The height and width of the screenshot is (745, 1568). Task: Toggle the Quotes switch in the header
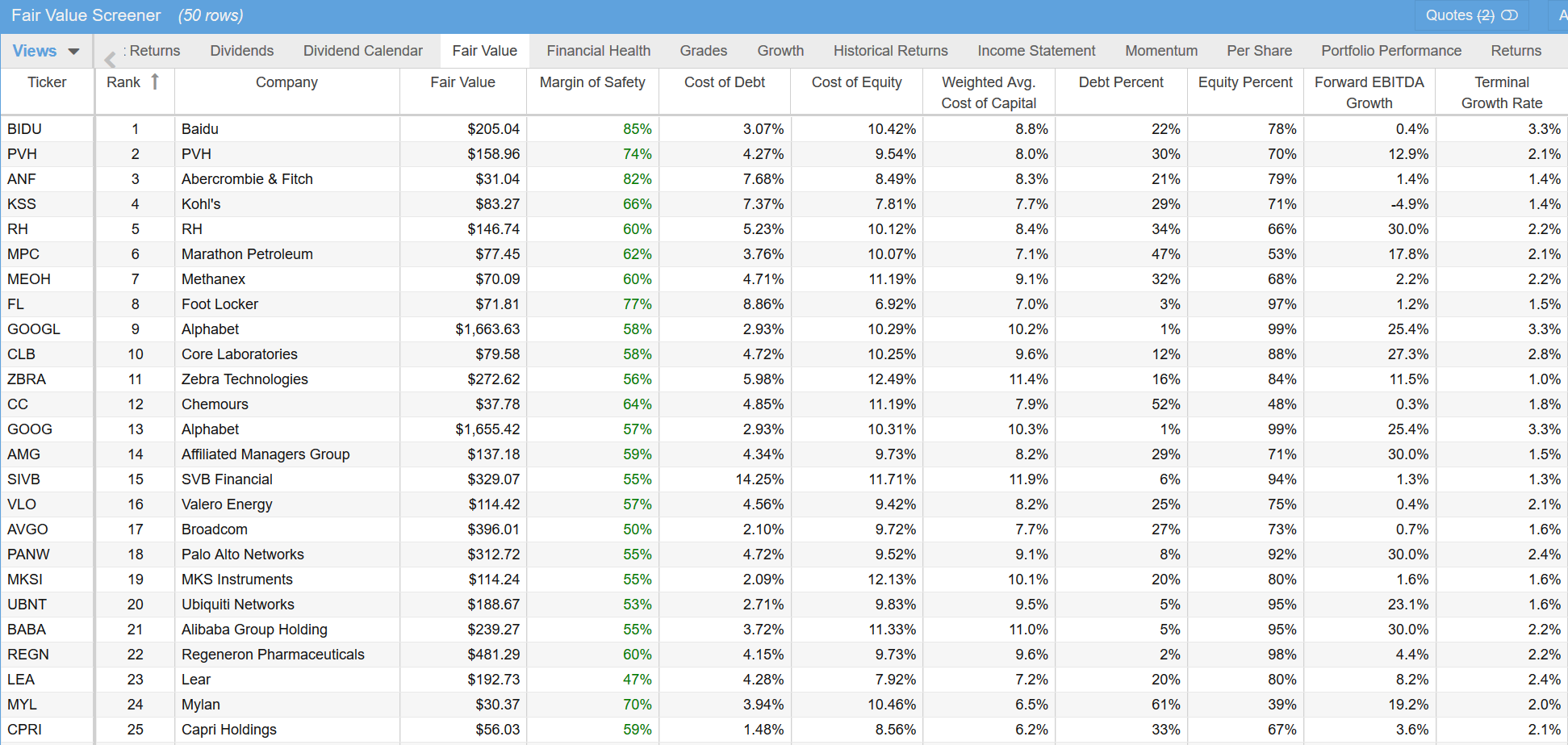1509,15
